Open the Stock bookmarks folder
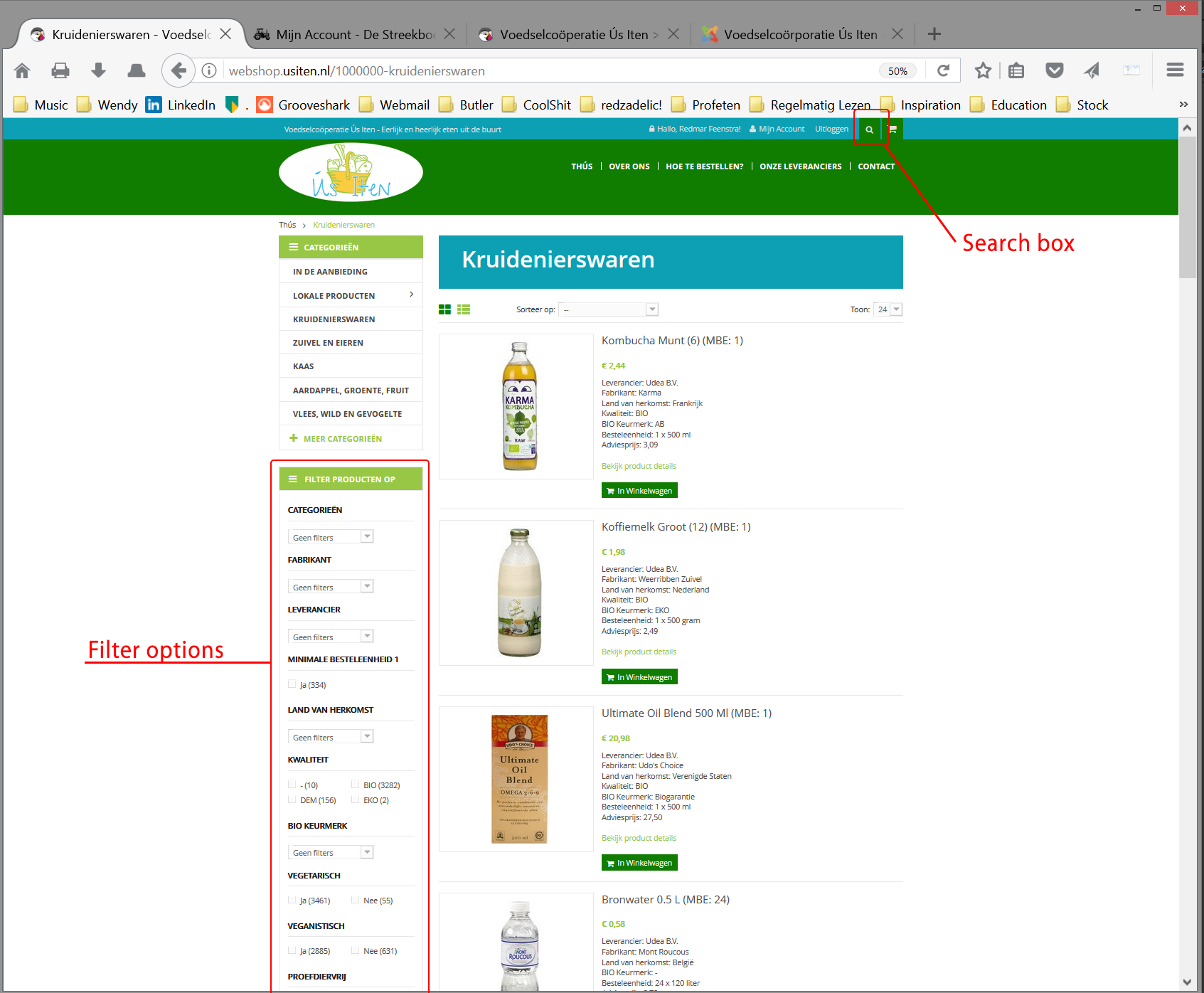1204x993 pixels. click(1082, 105)
